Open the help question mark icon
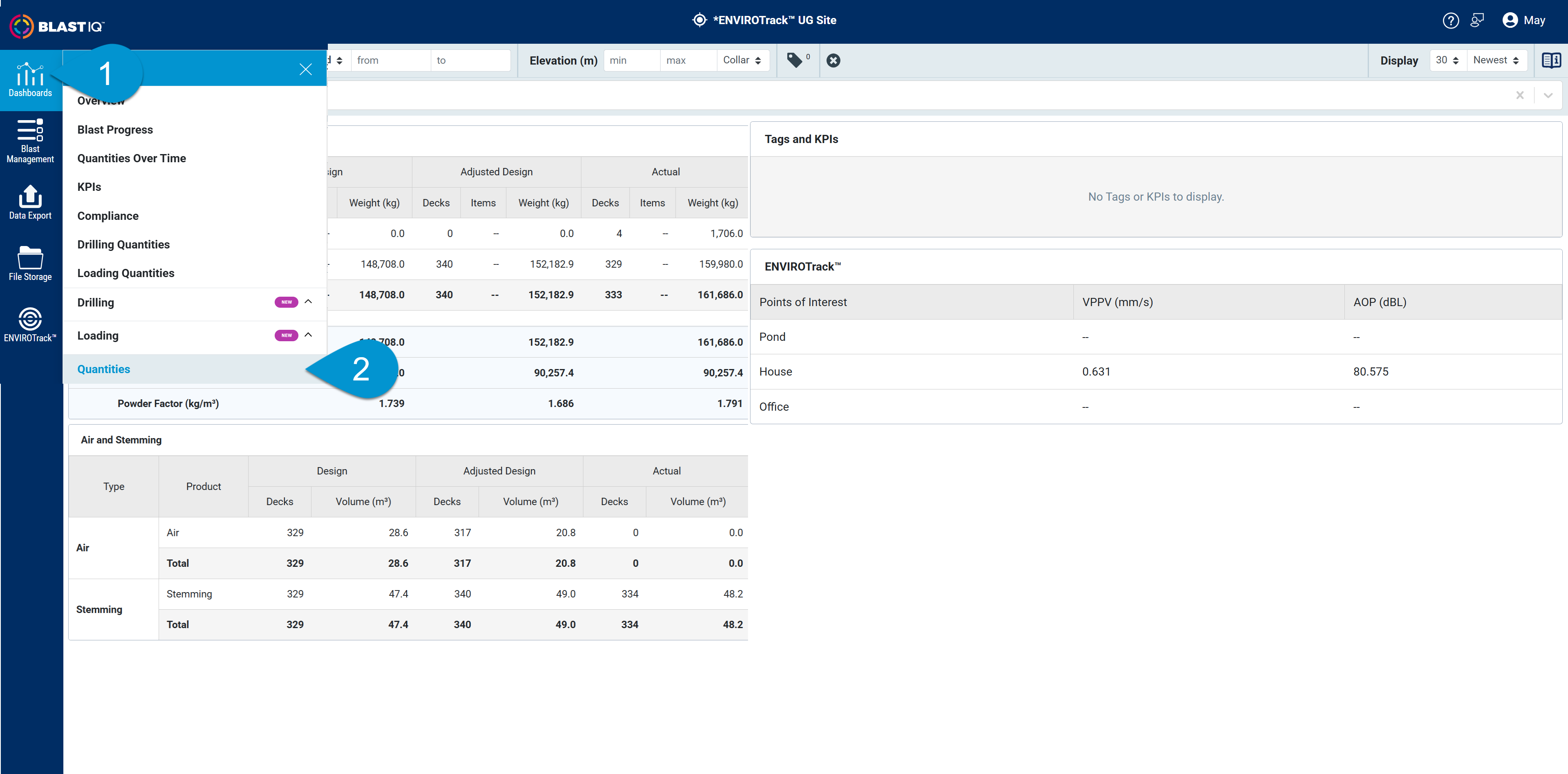The width and height of the screenshot is (1568, 774). tap(1451, 21)
